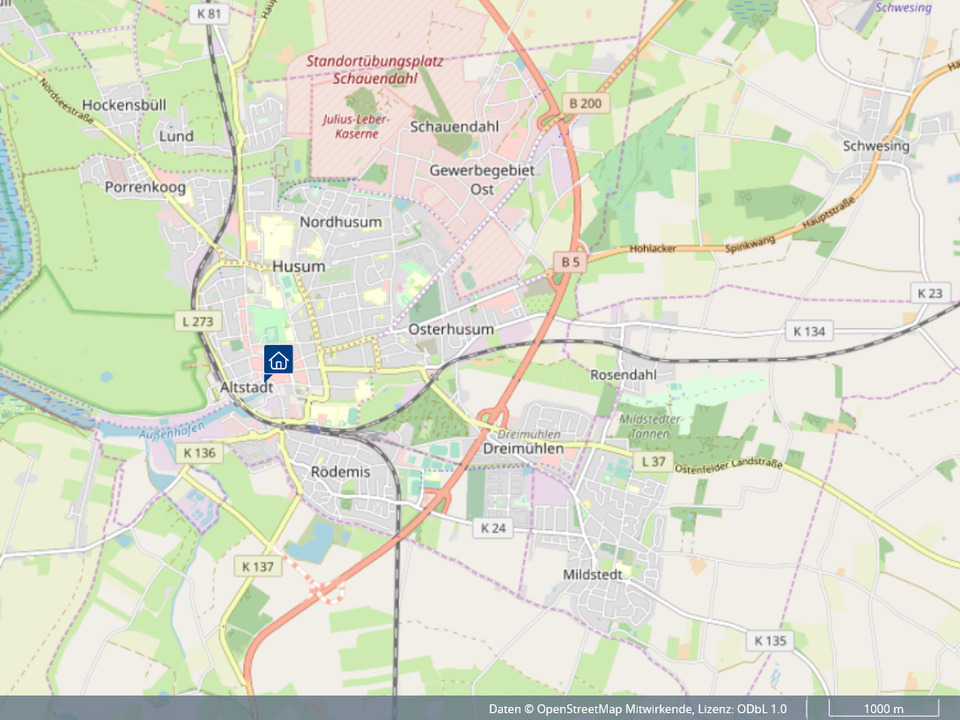
Task: Click the L 273 road shield
Action: [198, 321]
